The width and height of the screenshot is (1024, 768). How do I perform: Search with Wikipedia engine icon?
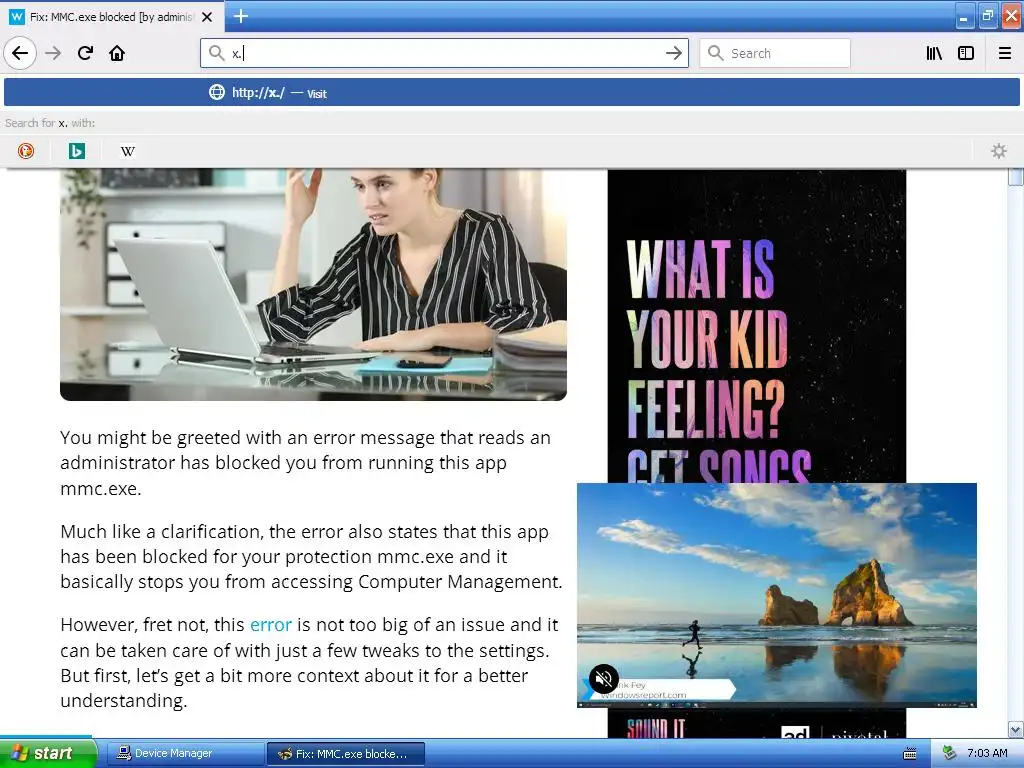[x=127, y=151]
